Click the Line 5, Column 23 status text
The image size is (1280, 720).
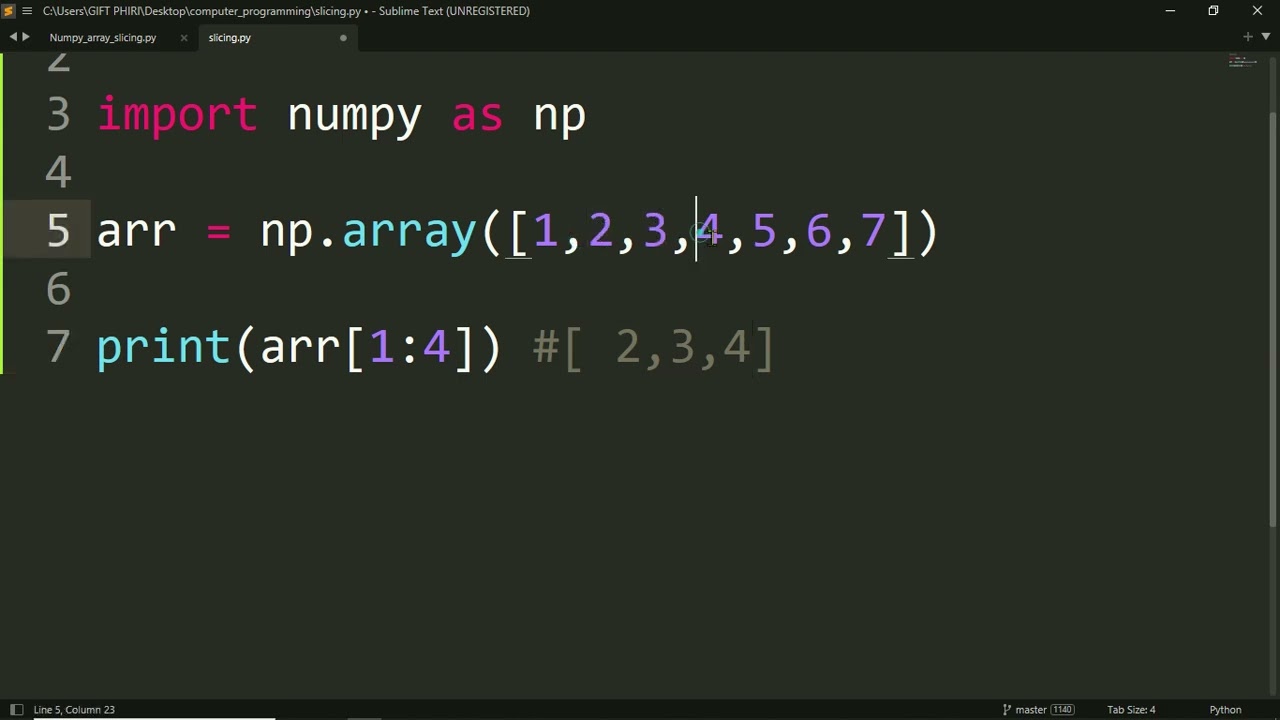click(x=74, y=710)
